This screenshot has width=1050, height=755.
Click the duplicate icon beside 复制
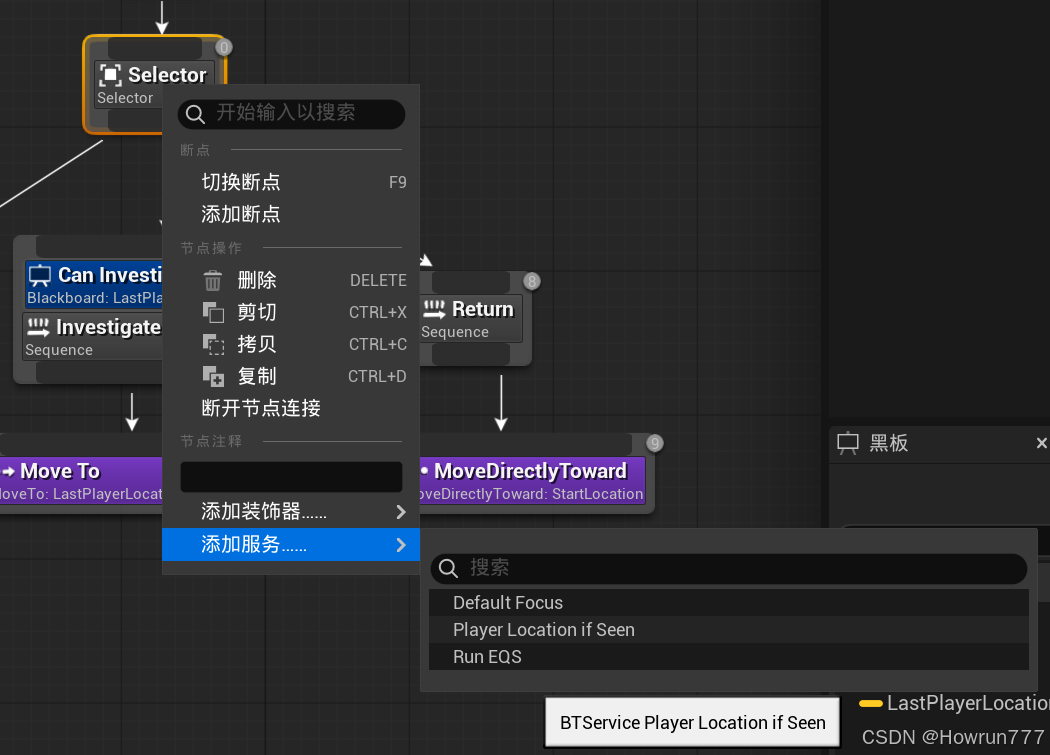[213, 376]
